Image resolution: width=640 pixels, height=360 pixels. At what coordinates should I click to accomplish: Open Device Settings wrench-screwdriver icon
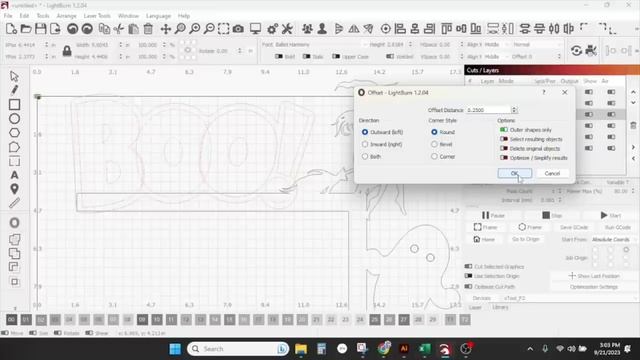coord(287,29)
